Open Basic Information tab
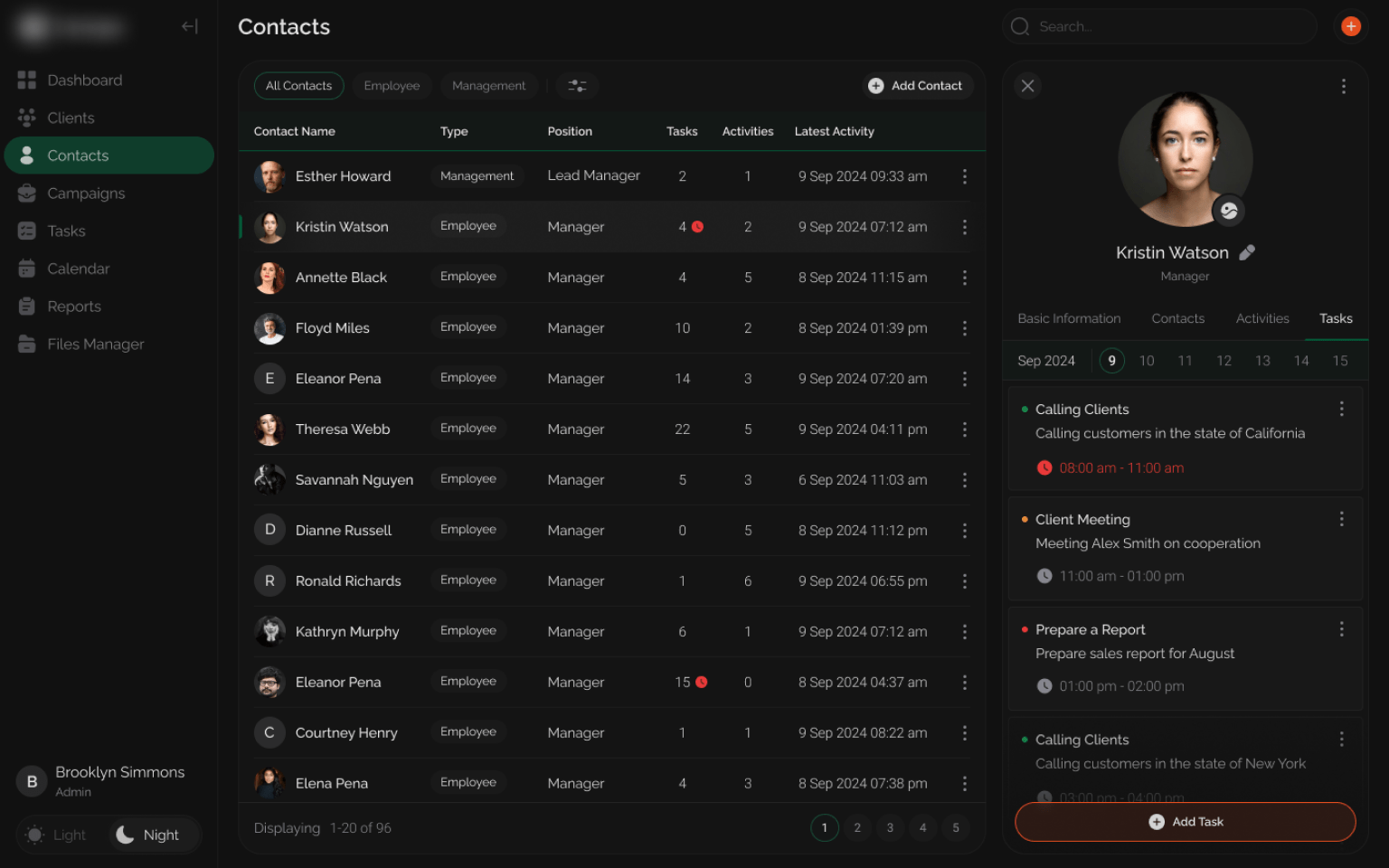The image size is (1389, 868). coord(1069,318)
